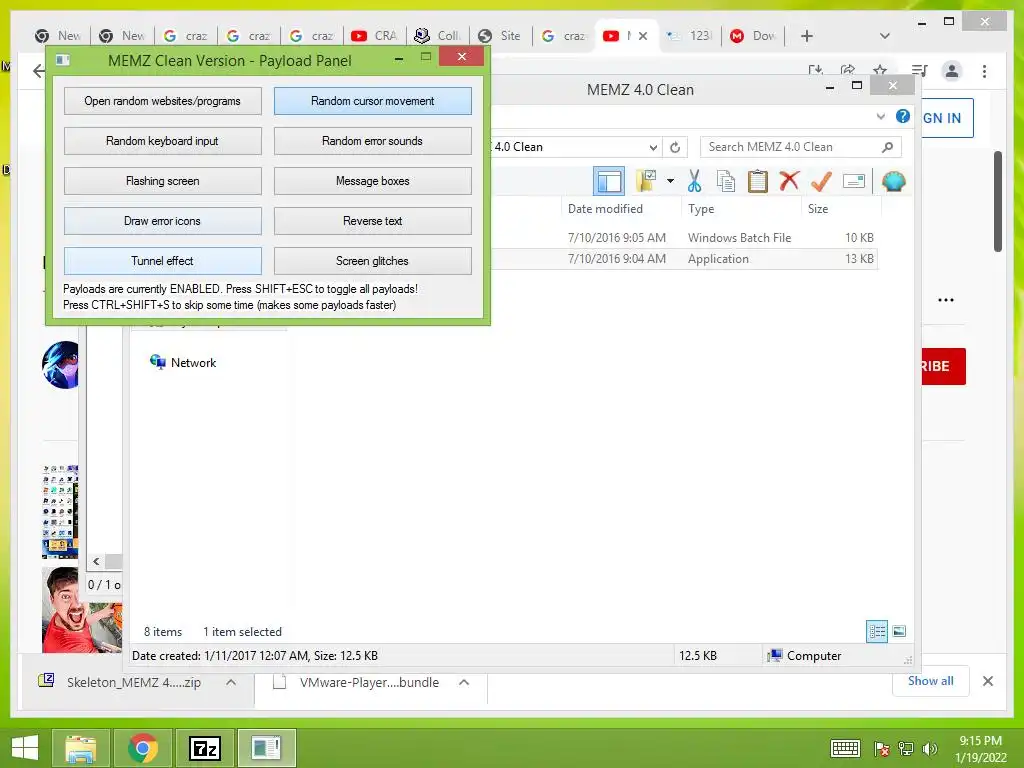Open Chrome tab search chevron
Screen dimensions: 1024x768
point(884,36)
